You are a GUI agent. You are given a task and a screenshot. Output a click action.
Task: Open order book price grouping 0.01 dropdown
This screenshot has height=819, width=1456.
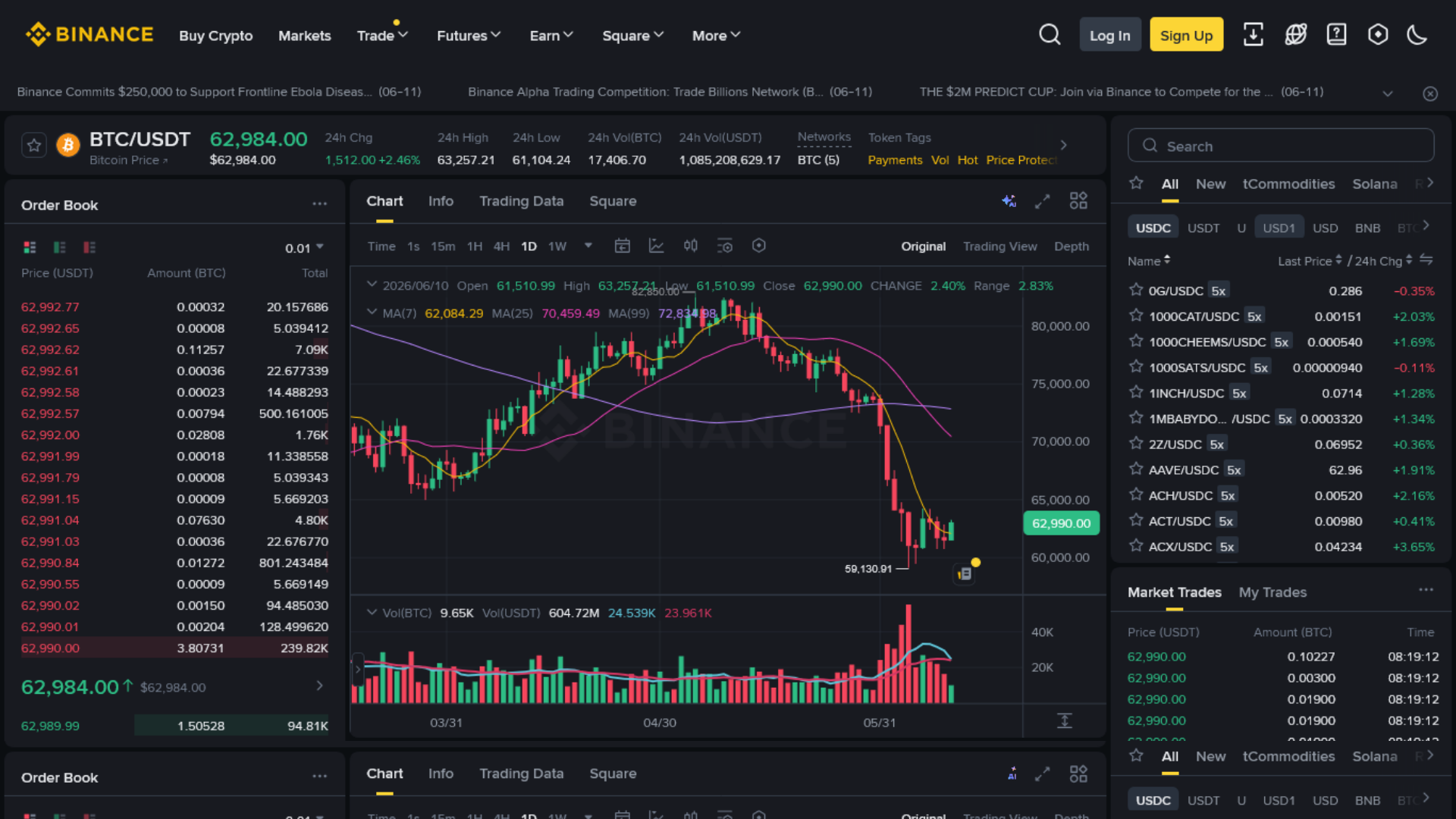[x=305, y=248]
